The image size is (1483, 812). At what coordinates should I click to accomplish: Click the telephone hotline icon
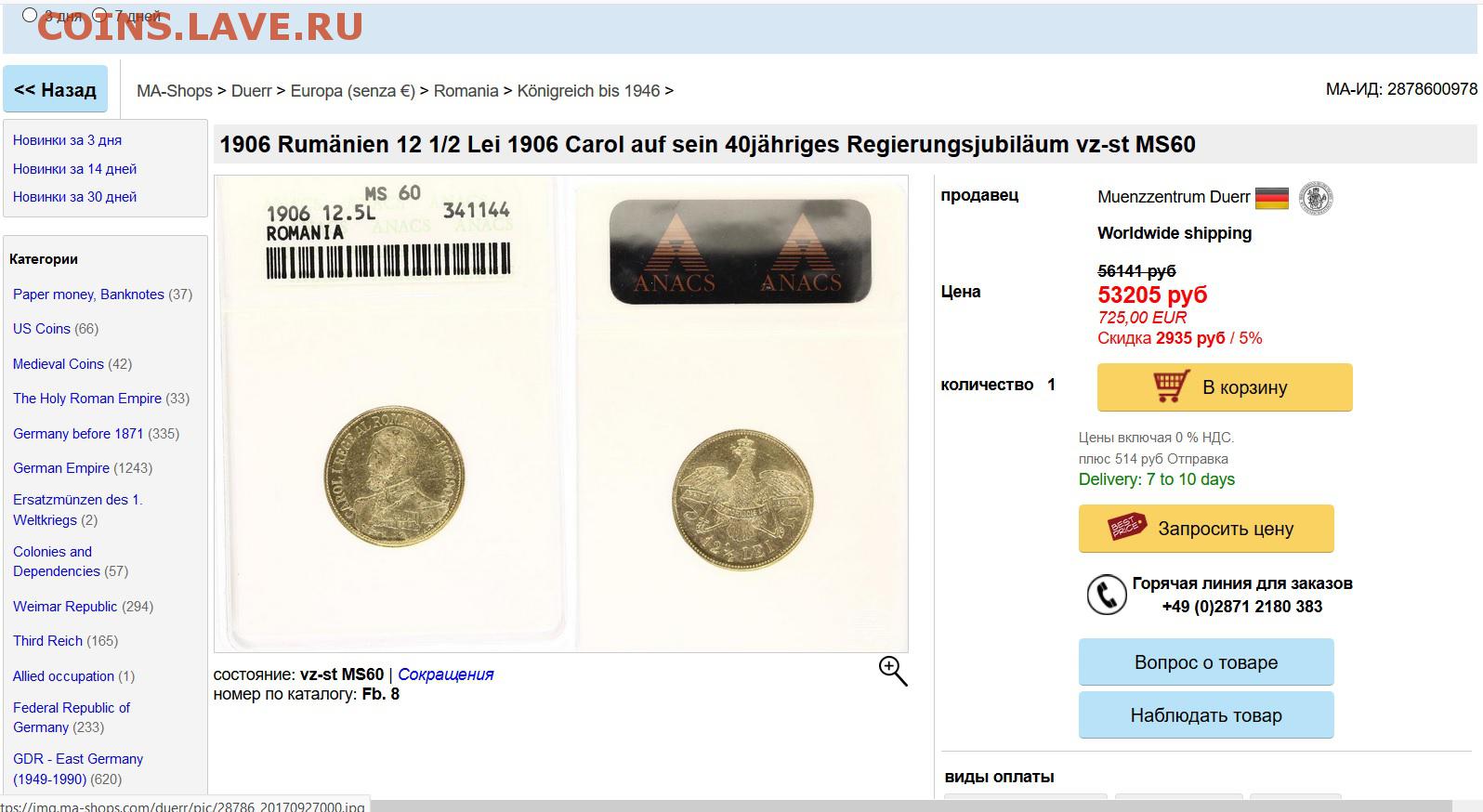1107,595
